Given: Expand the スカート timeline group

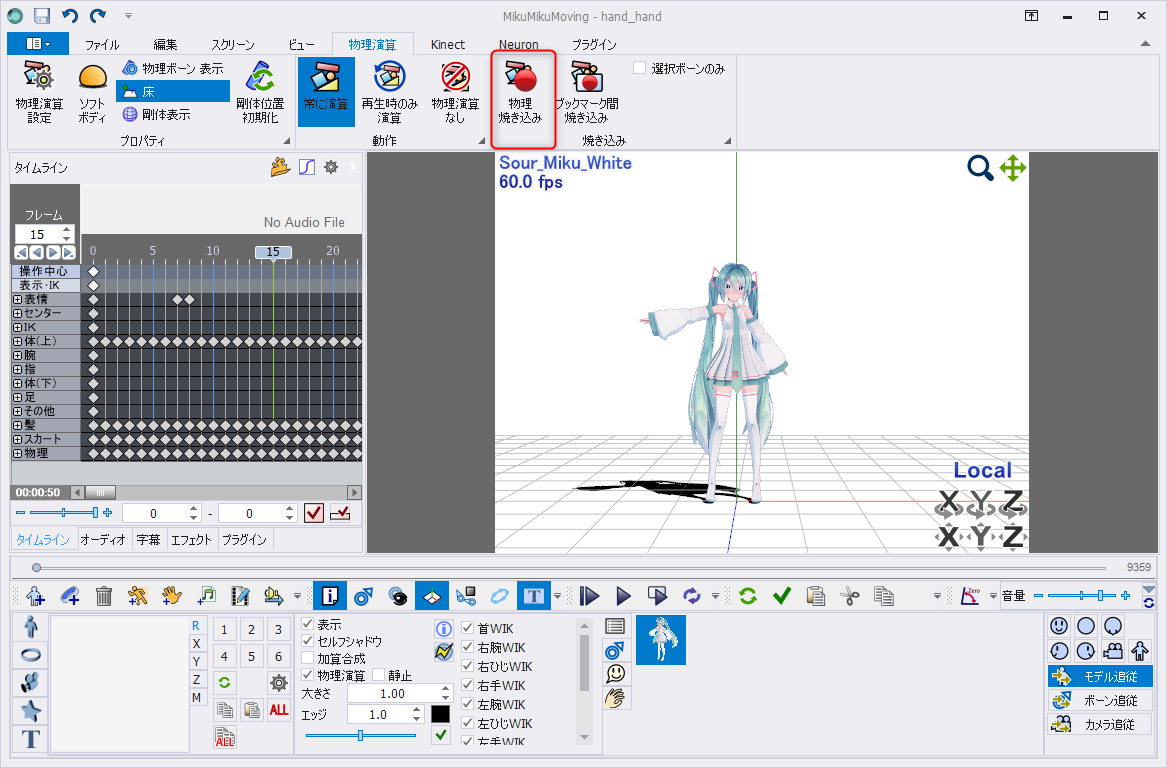Looking at the screenshot, I should click(17, 439).
